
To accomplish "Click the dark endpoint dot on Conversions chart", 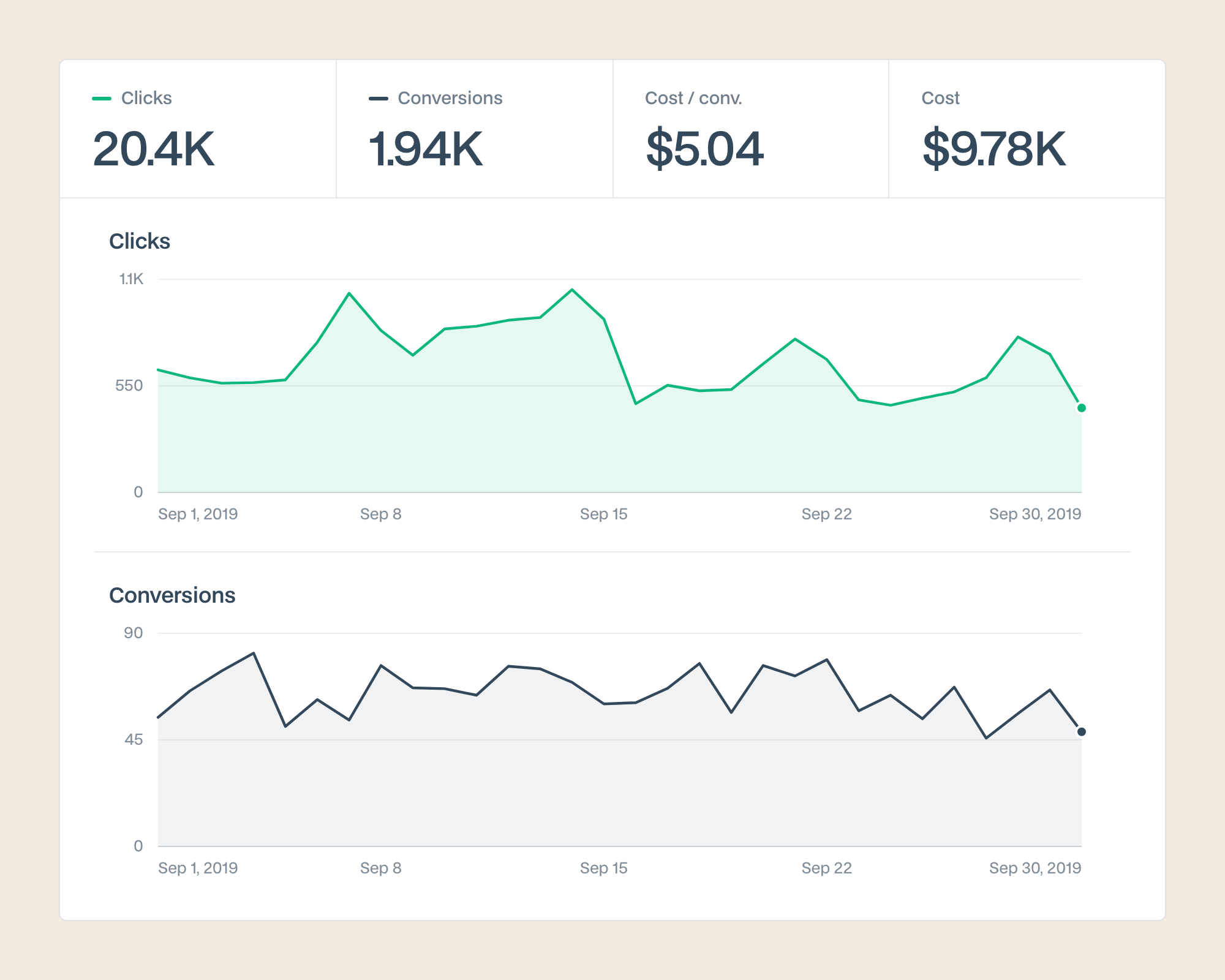I will pos(1082,732).
